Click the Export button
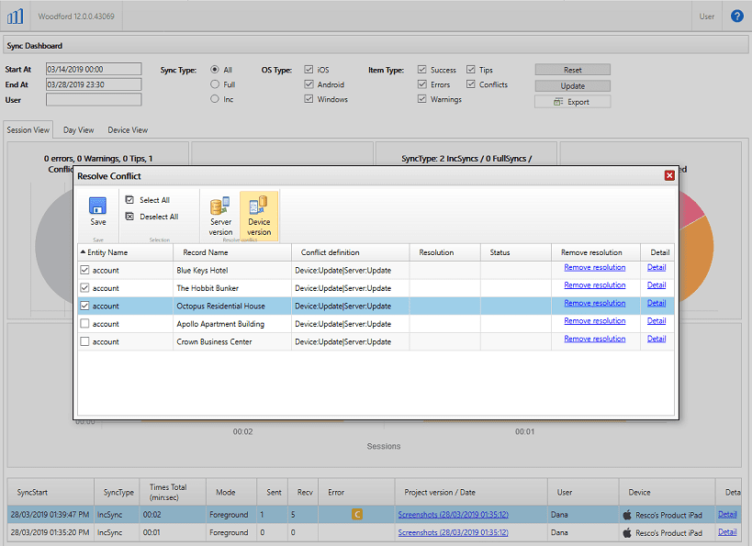 point(573,102)
